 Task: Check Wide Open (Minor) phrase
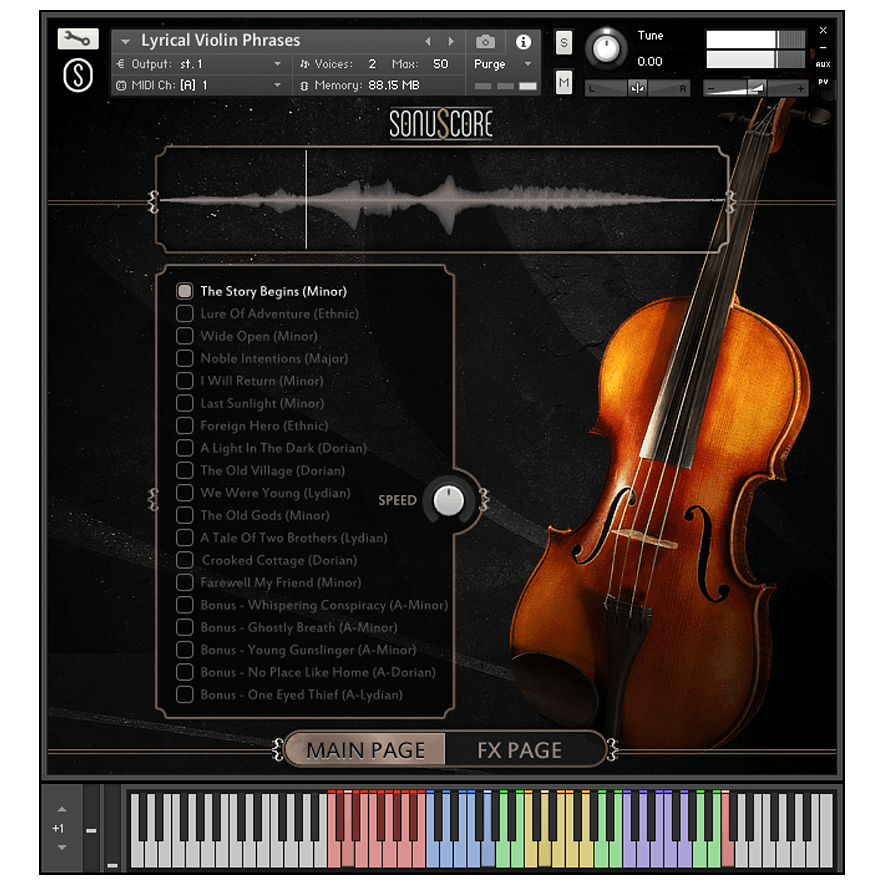(x=184, y=336)
